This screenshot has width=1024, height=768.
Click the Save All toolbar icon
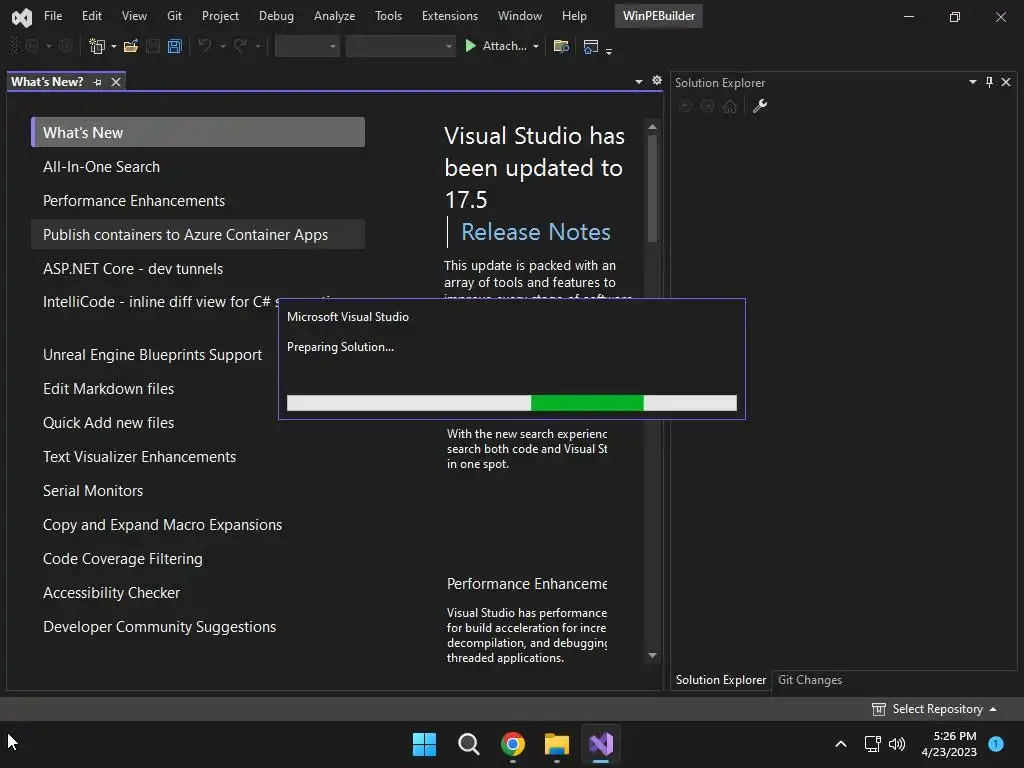point(174,46)
